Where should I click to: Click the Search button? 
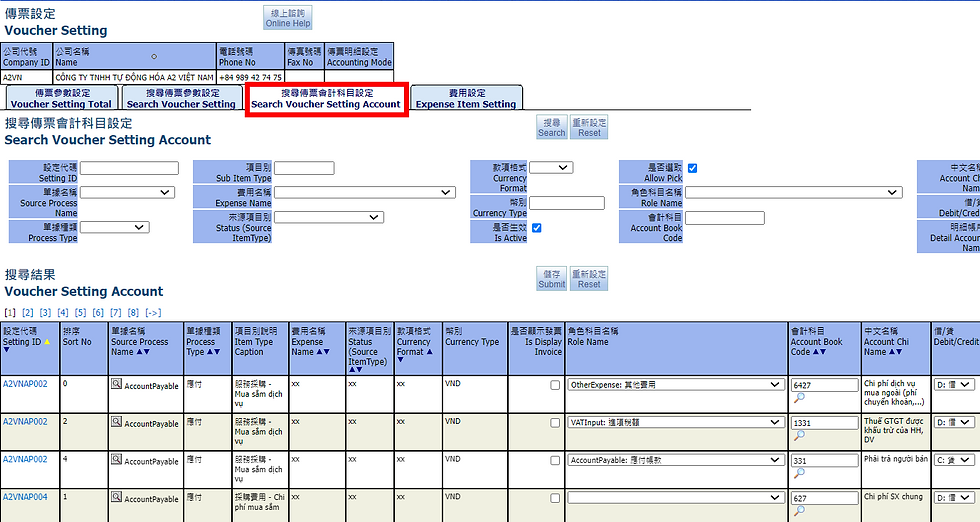(x=551, y=127)
